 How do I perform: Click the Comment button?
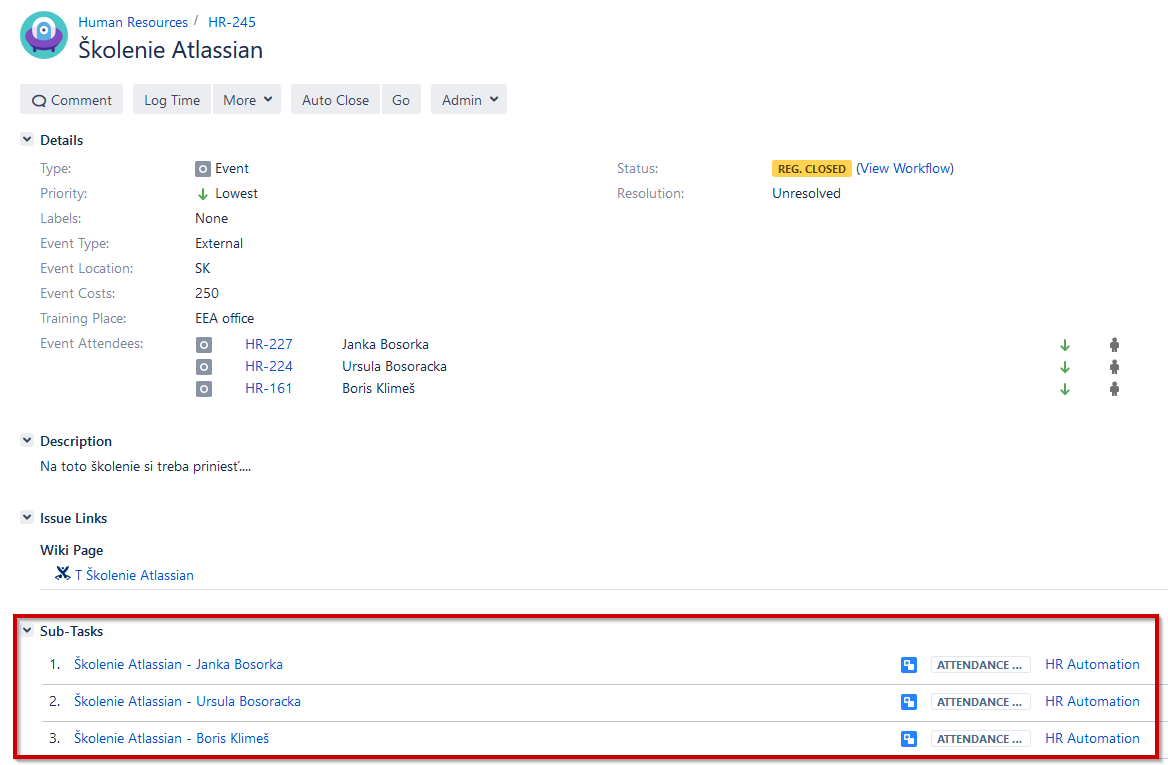click(71, 100)
